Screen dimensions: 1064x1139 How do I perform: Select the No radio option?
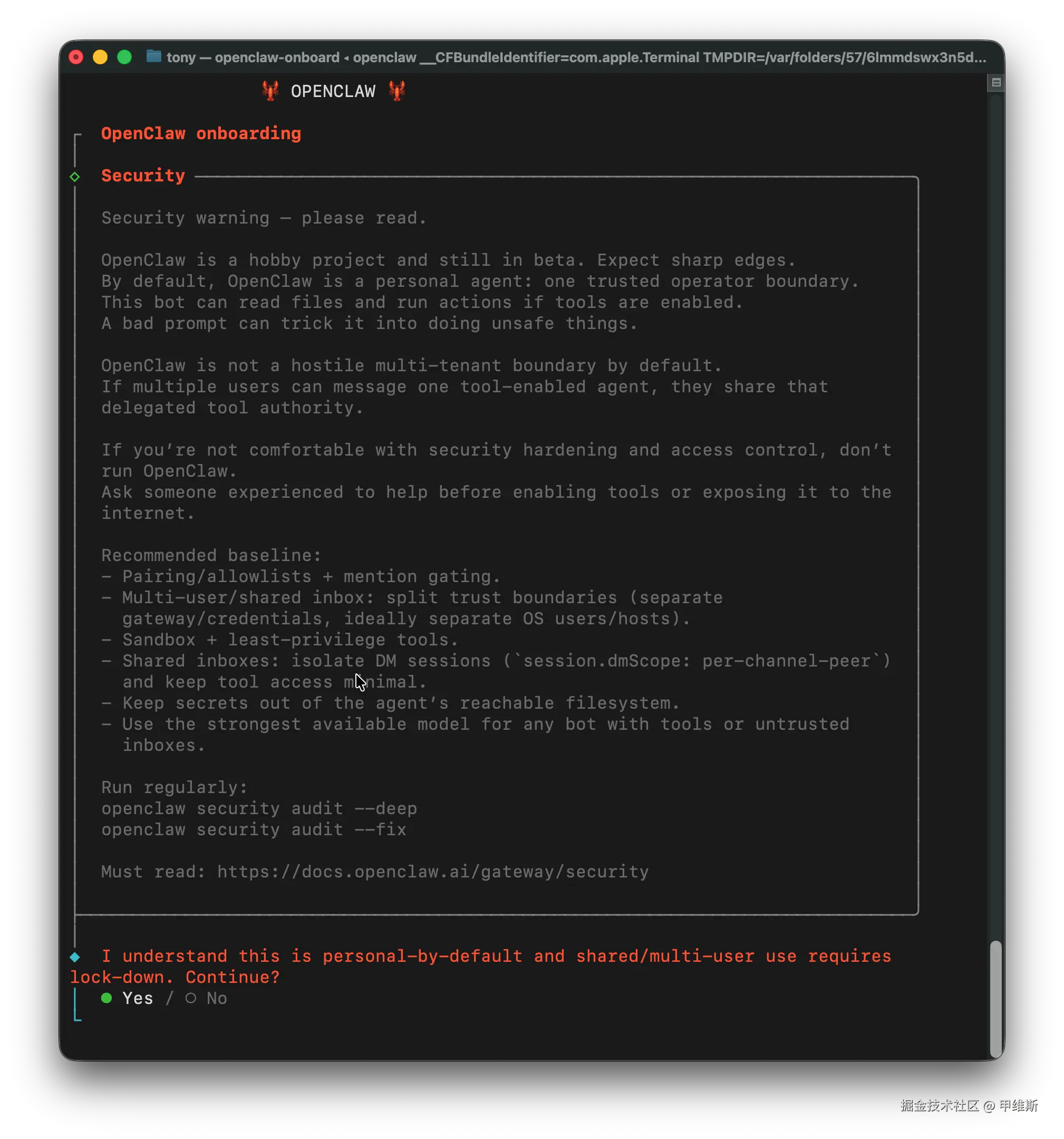(217, 999)
